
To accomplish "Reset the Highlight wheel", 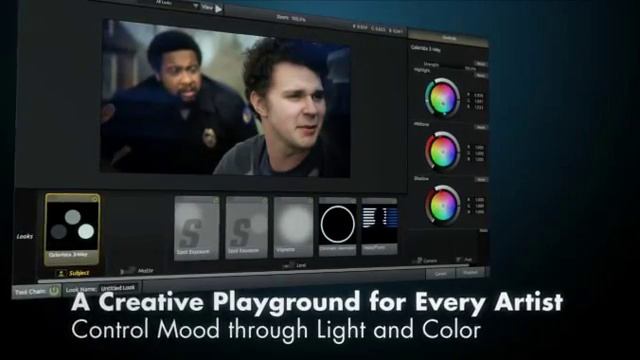I will pyautogui.click(x=481, y=76).
